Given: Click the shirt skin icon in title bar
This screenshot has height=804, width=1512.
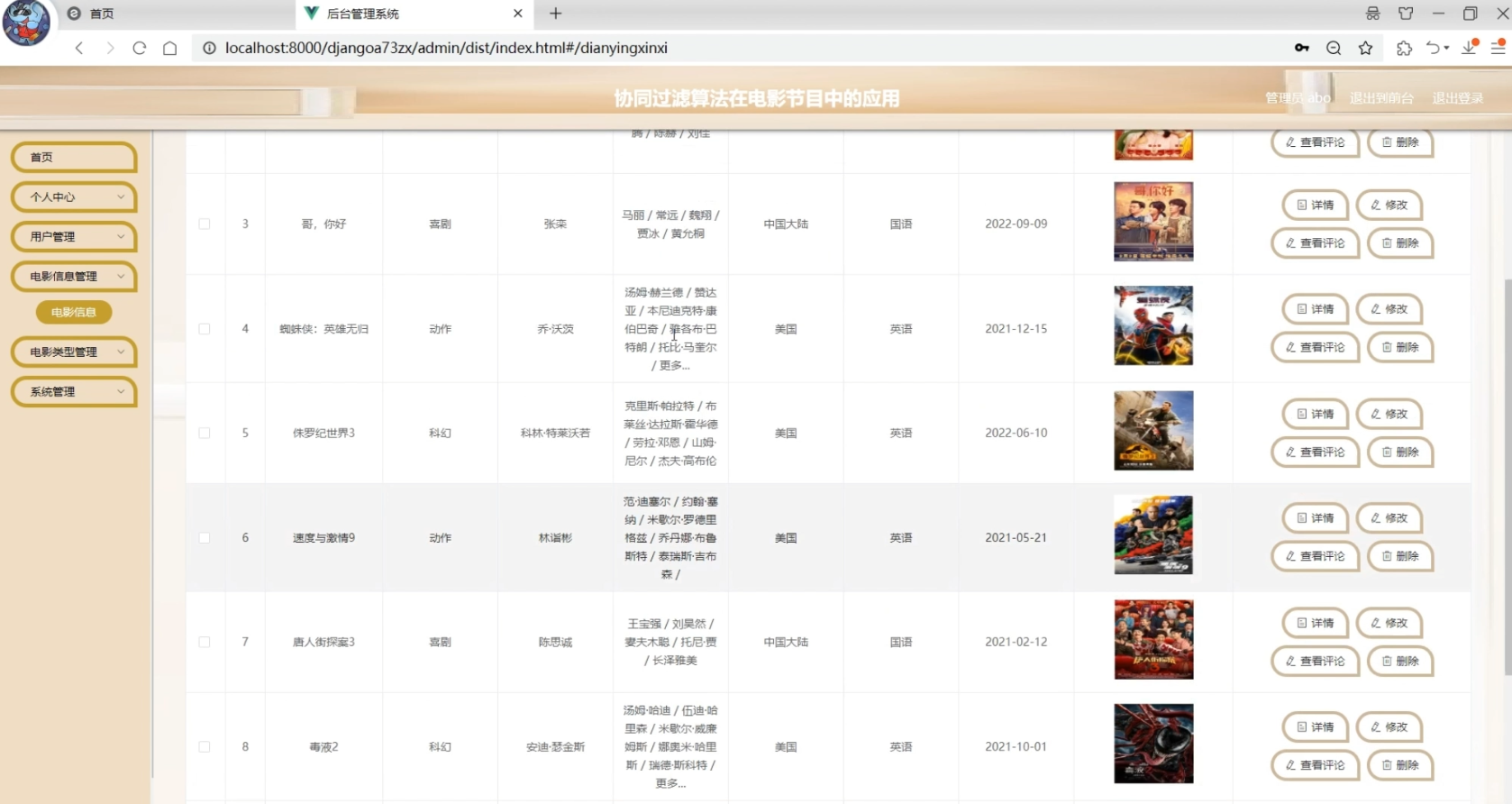Looking at the screenshot, I should pyautogui.click(x=1406, y=14).
